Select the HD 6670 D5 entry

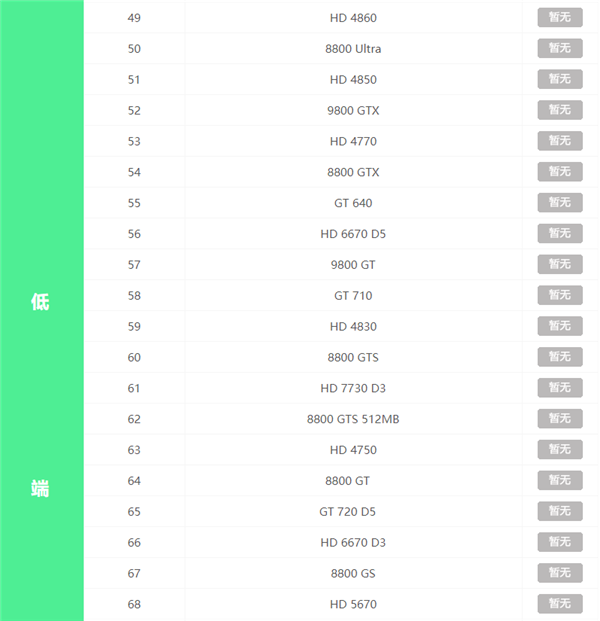click(353, 234)
